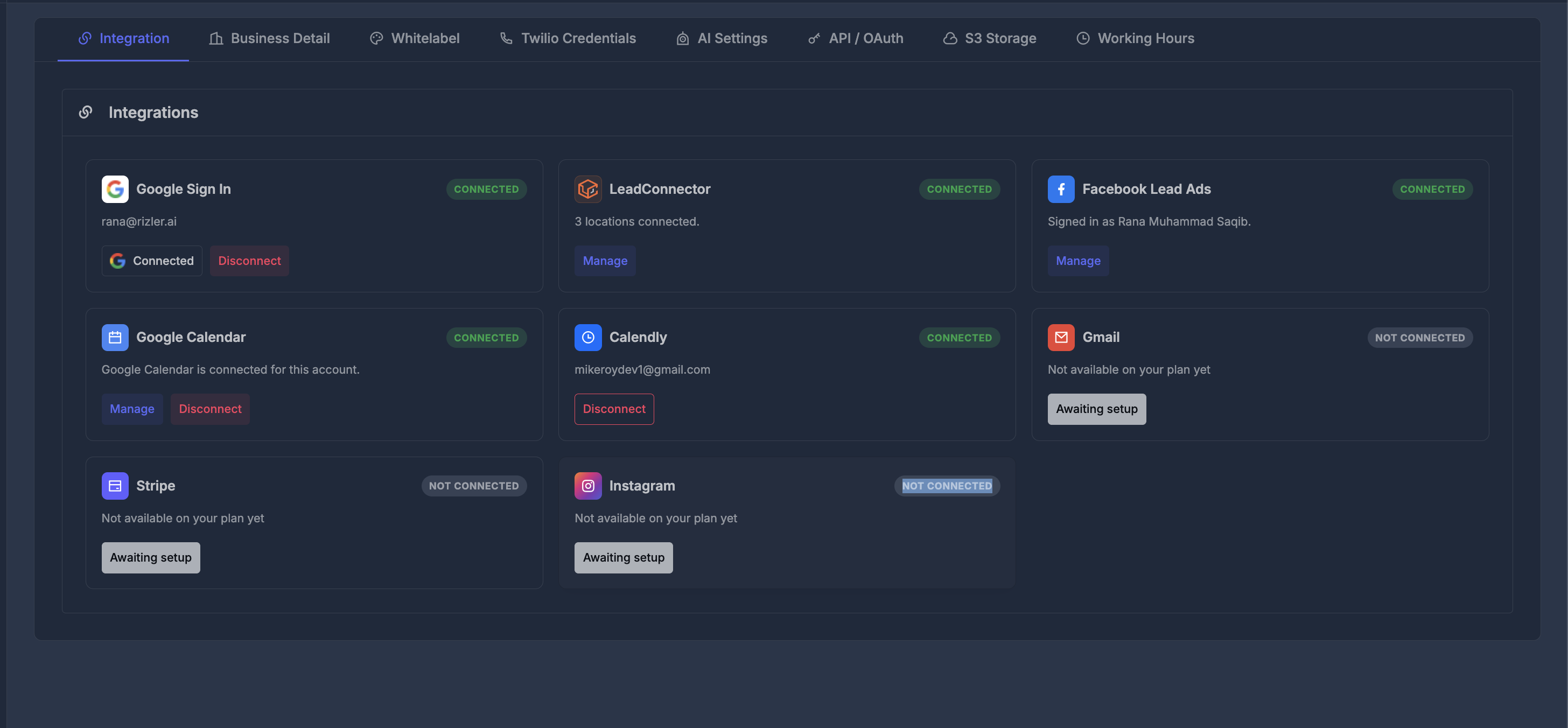The image size is (1568, 728).
Task: Click Facebook Lead Ads CONNECTED badge
Action: point(1432,190)
